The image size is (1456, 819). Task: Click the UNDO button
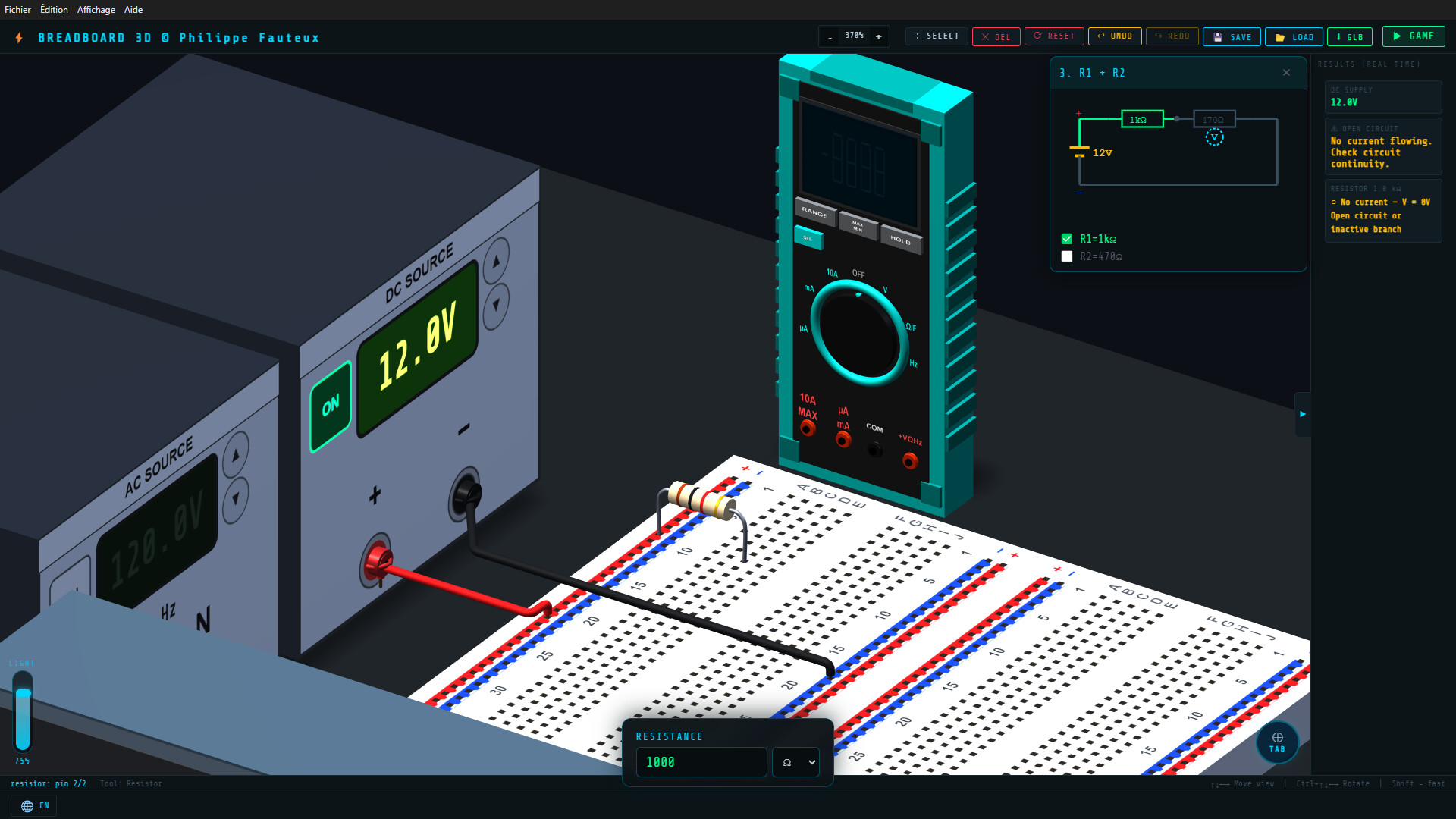(1114, 36)
